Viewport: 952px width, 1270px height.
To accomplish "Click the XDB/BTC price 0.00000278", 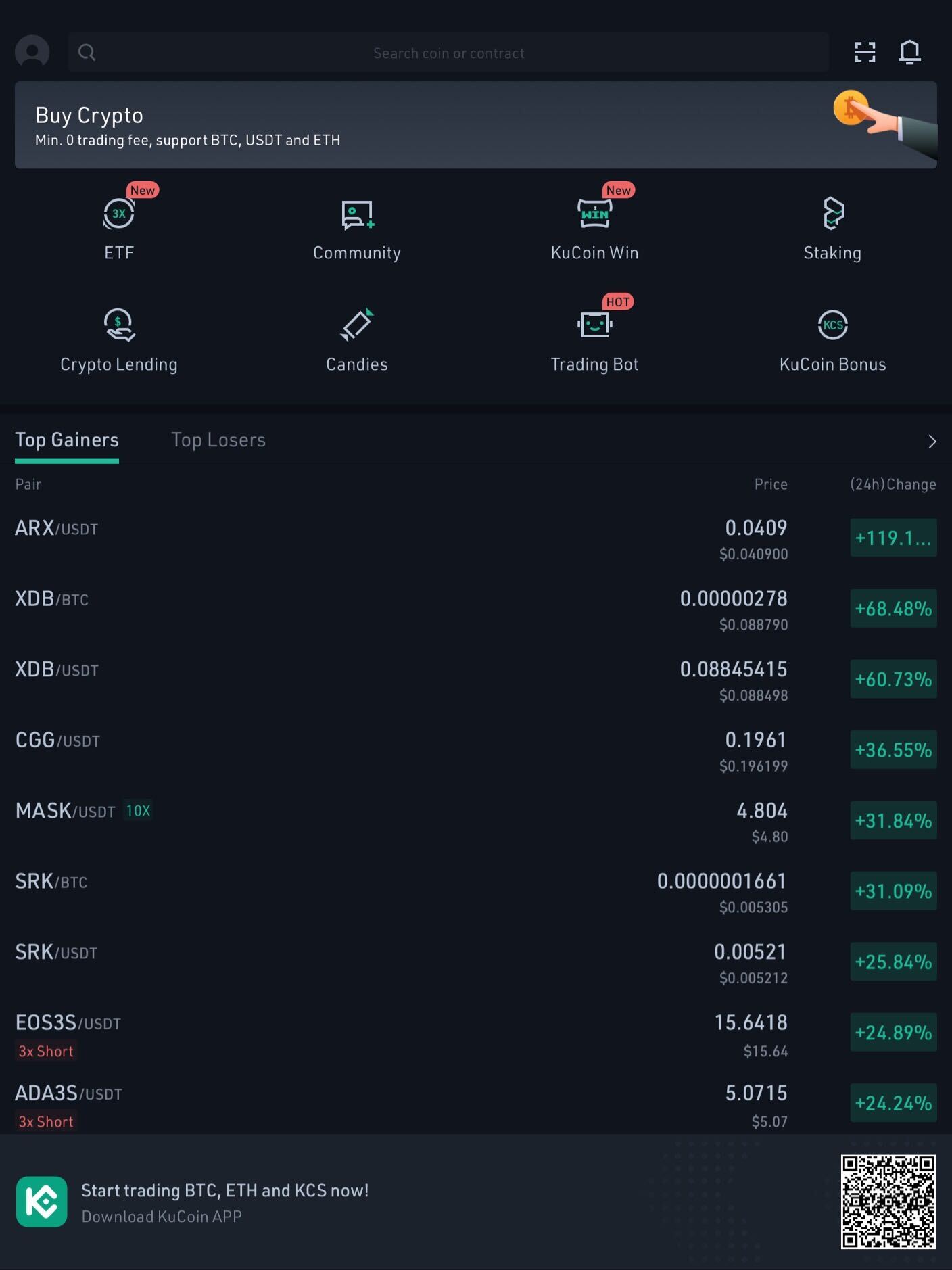I will click(734, 598).
